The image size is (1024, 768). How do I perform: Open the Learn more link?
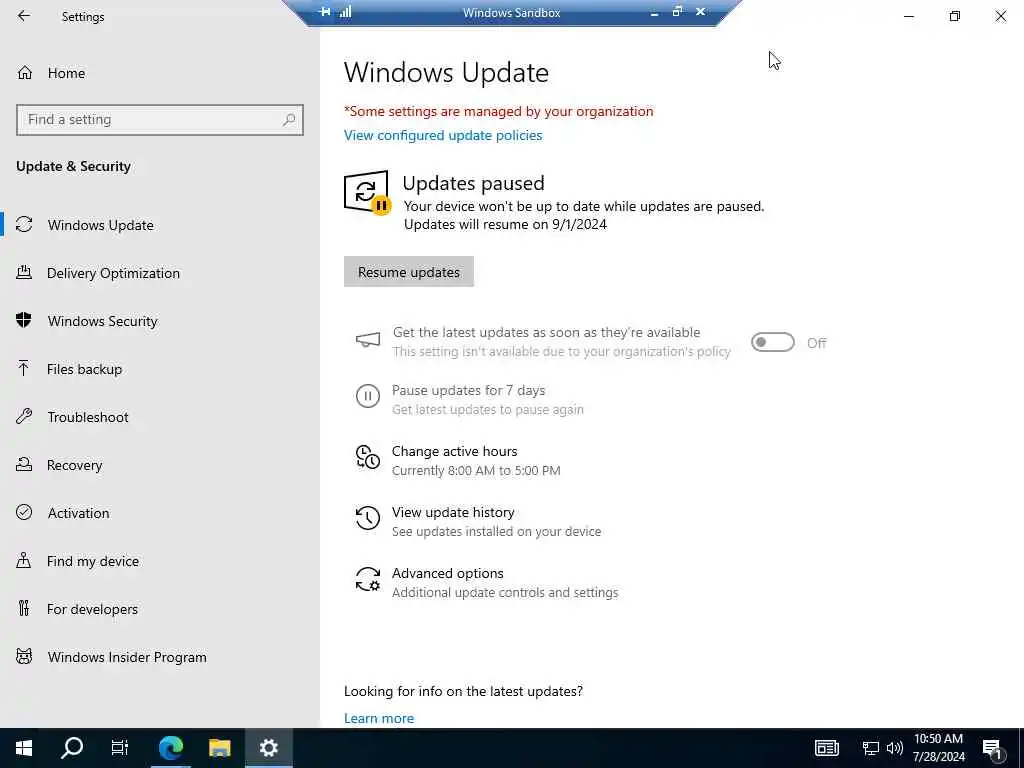[379, 718]
